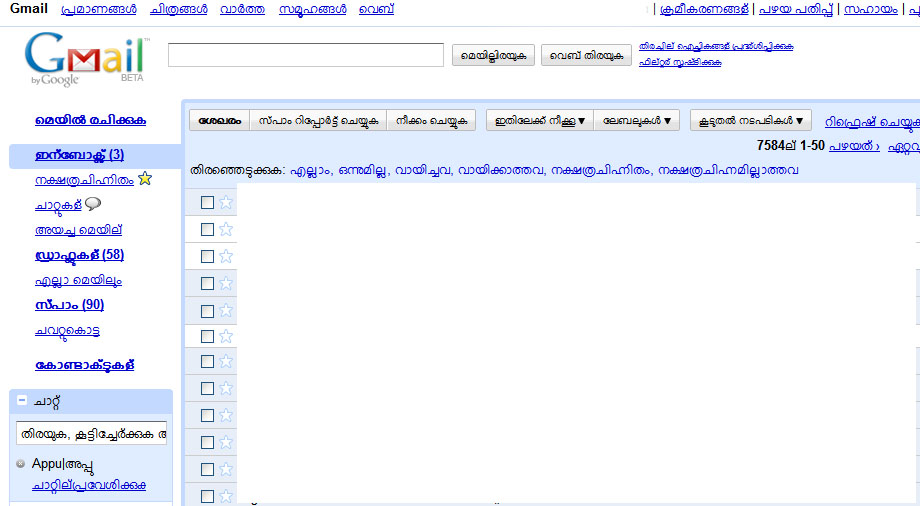
Task: Open the ഇൻബോക്സ് (3) folder
Action: click(x=79, y=155)
